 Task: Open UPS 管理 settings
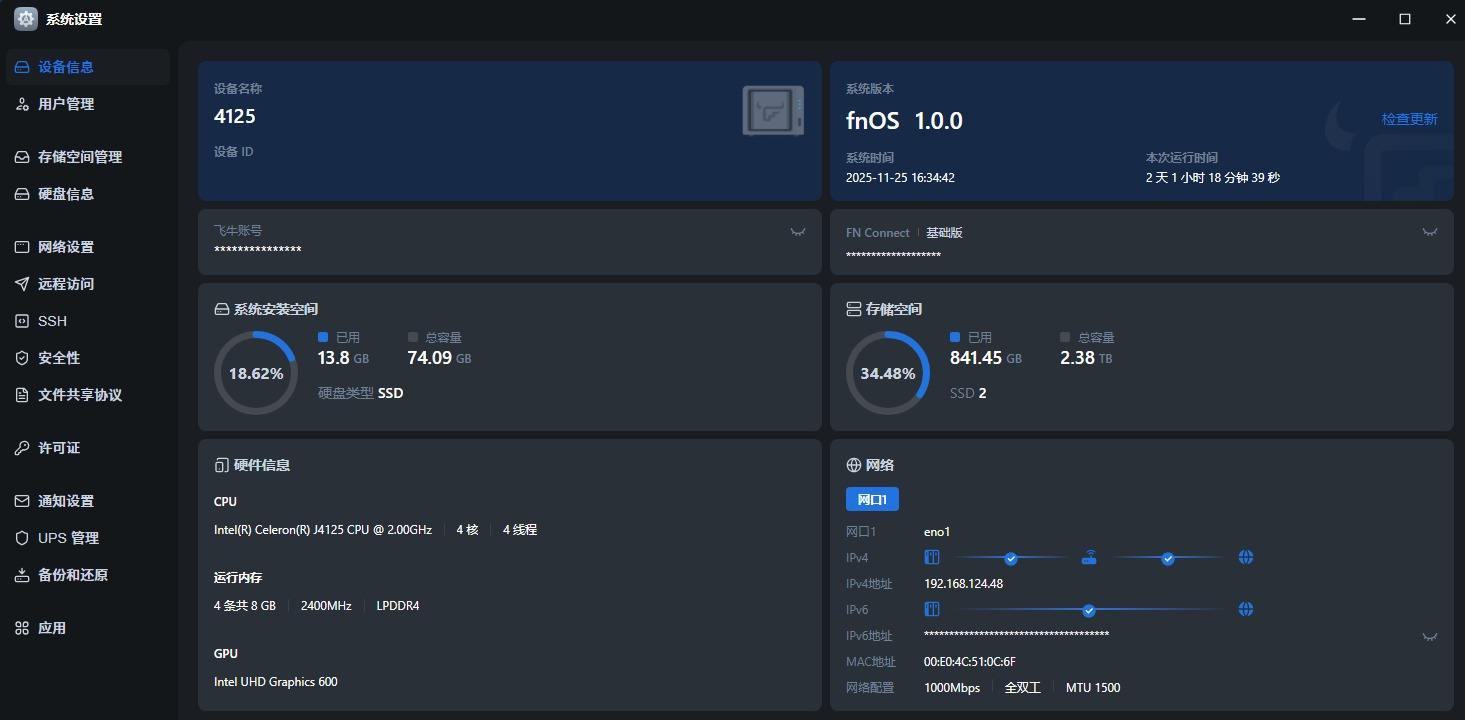coord(68,538)
